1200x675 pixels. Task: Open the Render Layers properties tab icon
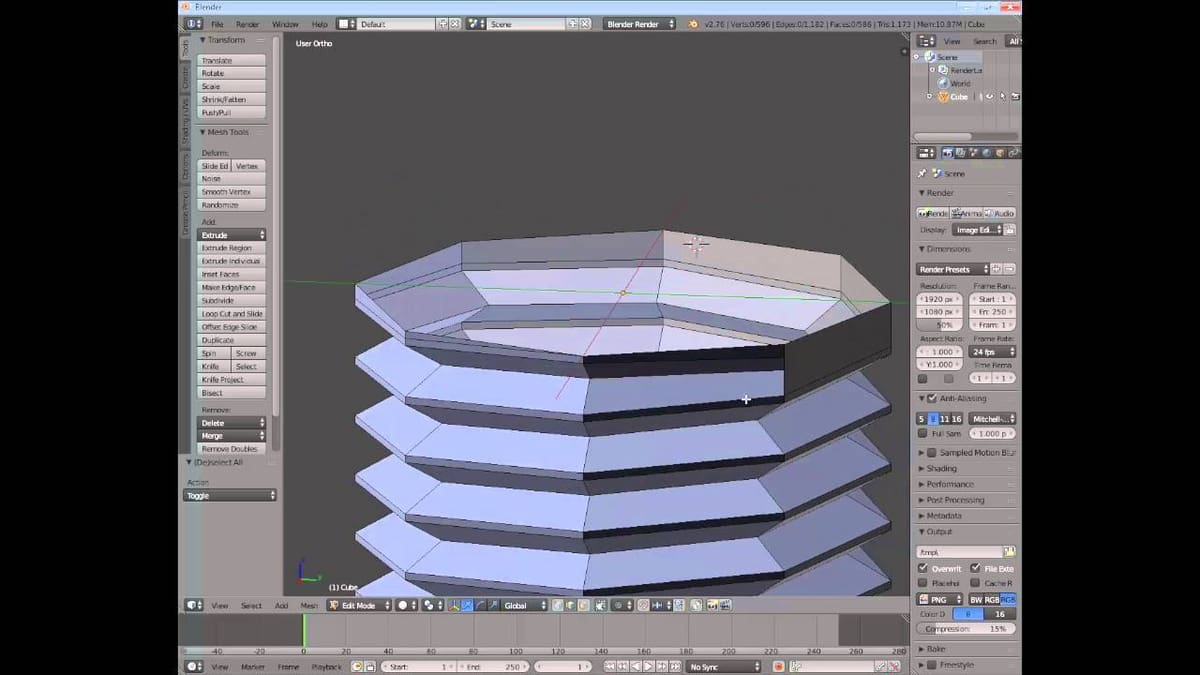pos(961,153)
